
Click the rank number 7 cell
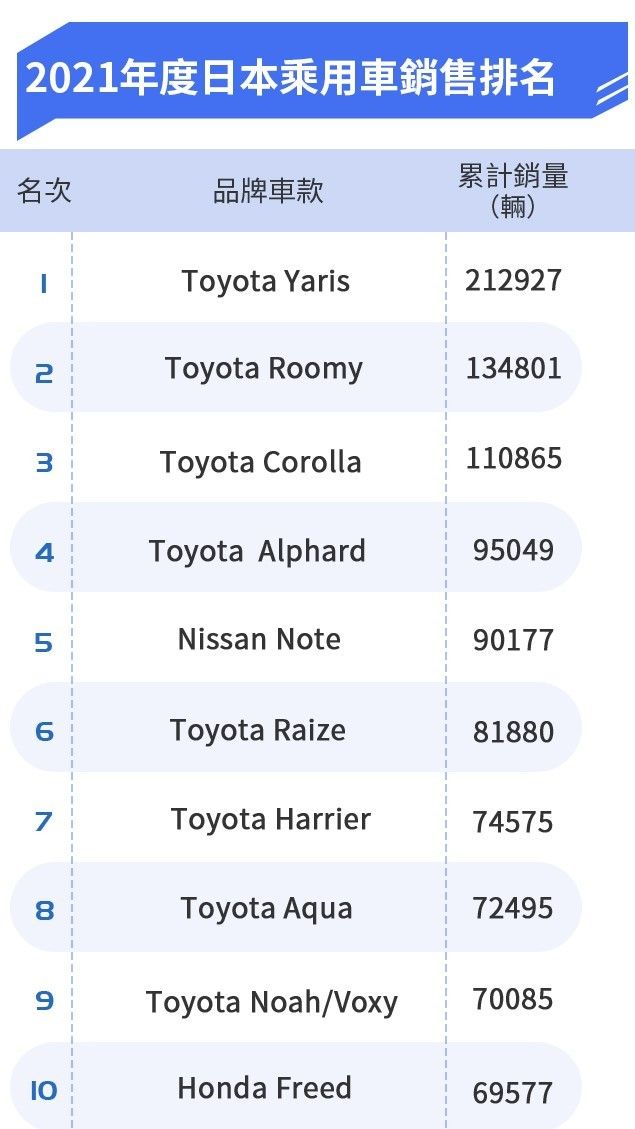[44, 821]
